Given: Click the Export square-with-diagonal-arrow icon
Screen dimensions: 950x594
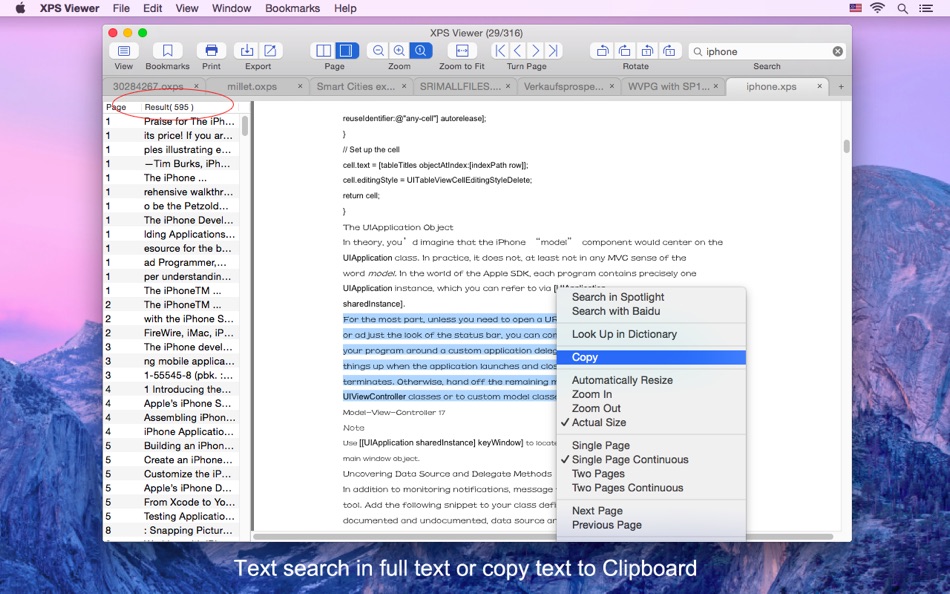Looking at the screenshot, I should point(270,51).
